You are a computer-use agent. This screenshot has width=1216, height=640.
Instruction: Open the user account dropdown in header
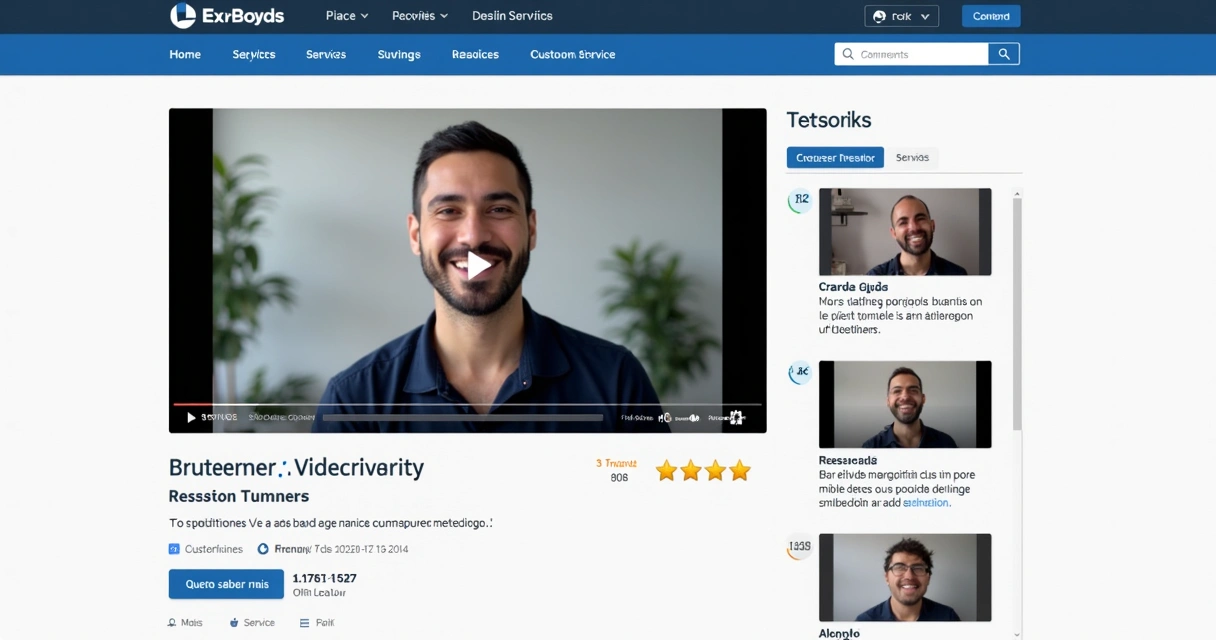(901, 16)
